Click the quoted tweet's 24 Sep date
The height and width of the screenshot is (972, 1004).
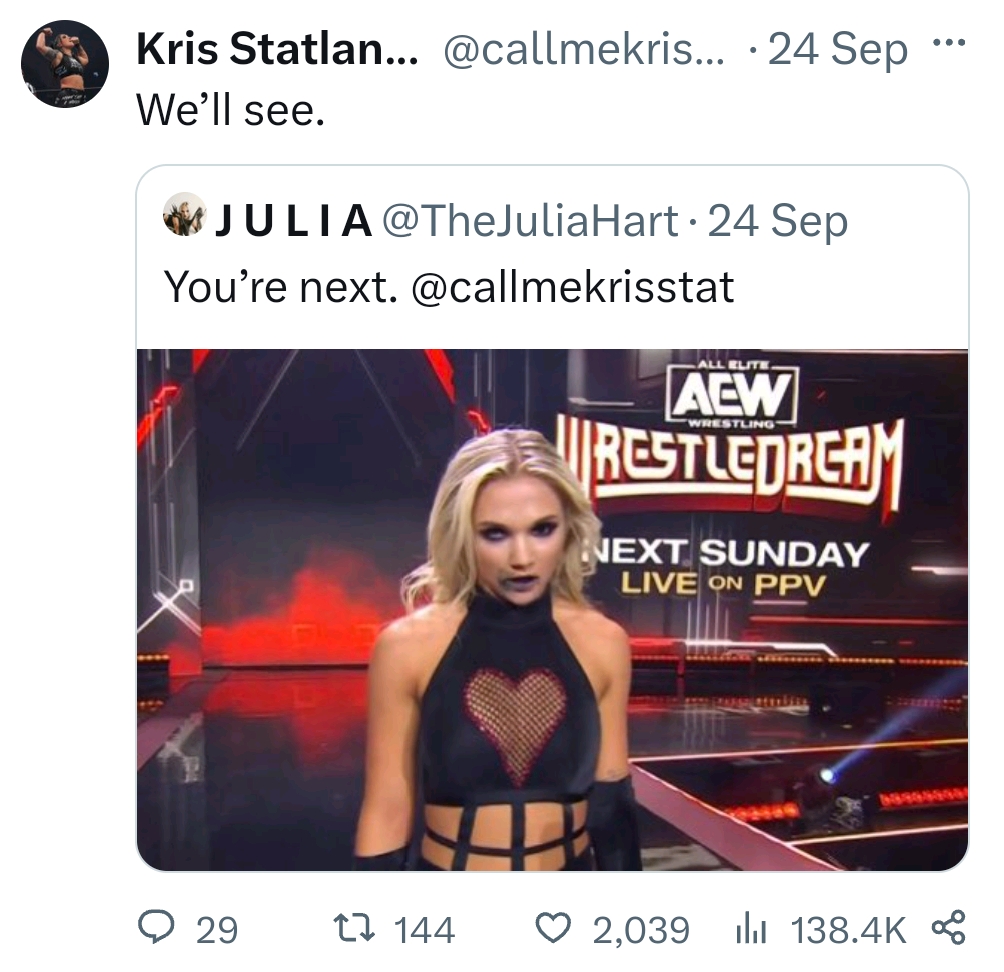pos(777,221)
